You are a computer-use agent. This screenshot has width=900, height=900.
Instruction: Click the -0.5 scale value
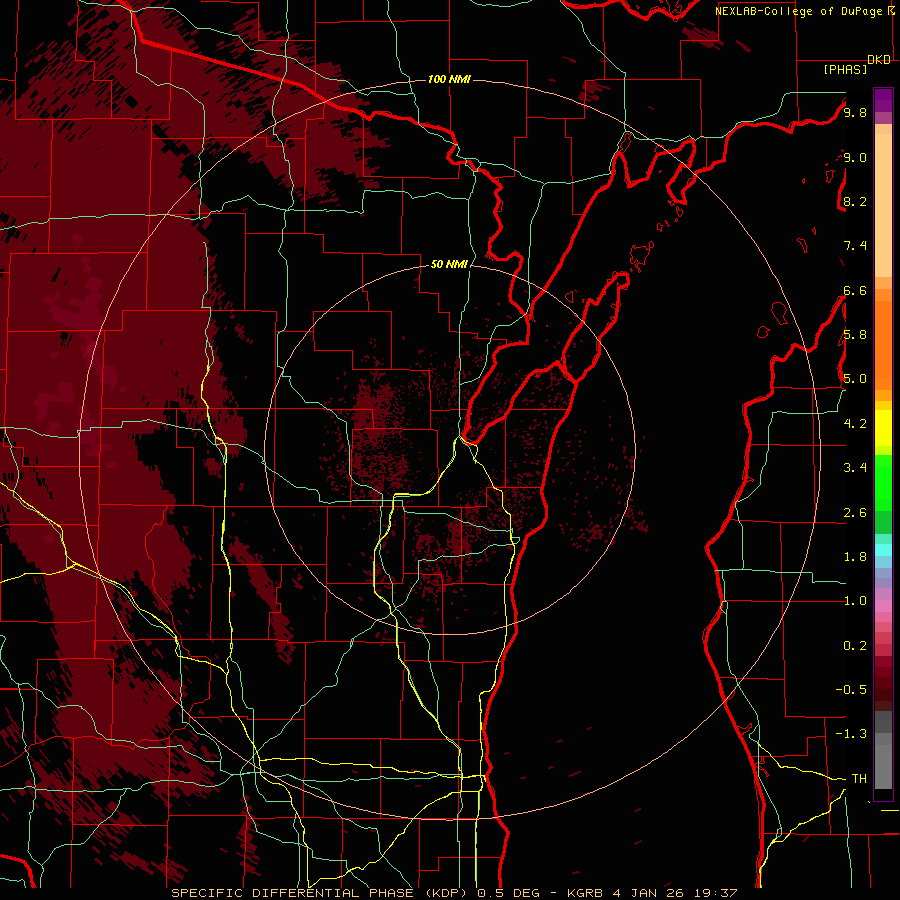(852, 690)
